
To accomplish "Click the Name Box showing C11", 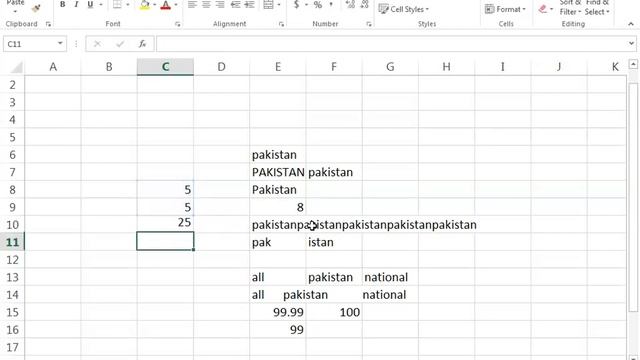I will point(30,44).
